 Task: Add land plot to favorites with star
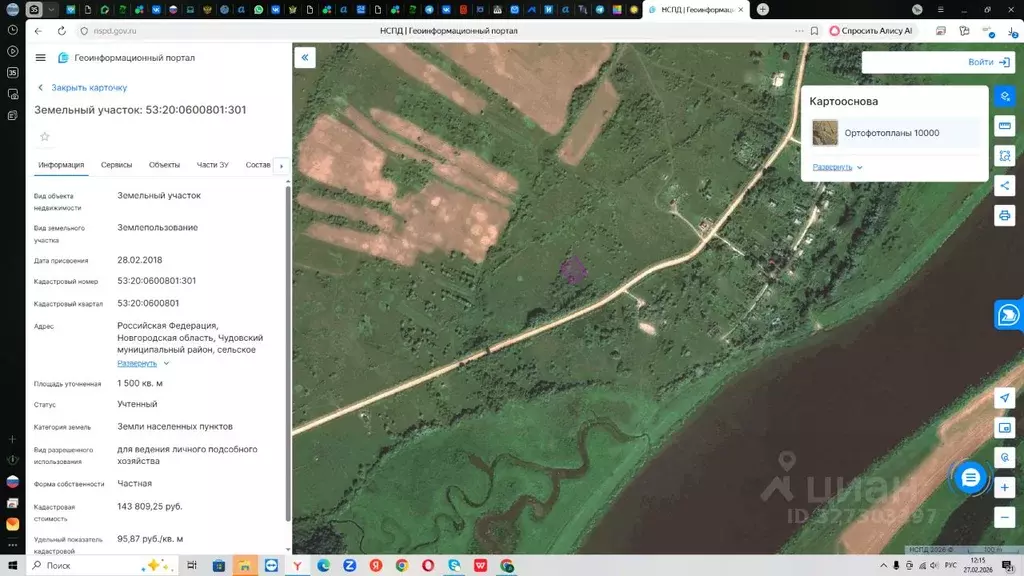[x=44, y=137]
